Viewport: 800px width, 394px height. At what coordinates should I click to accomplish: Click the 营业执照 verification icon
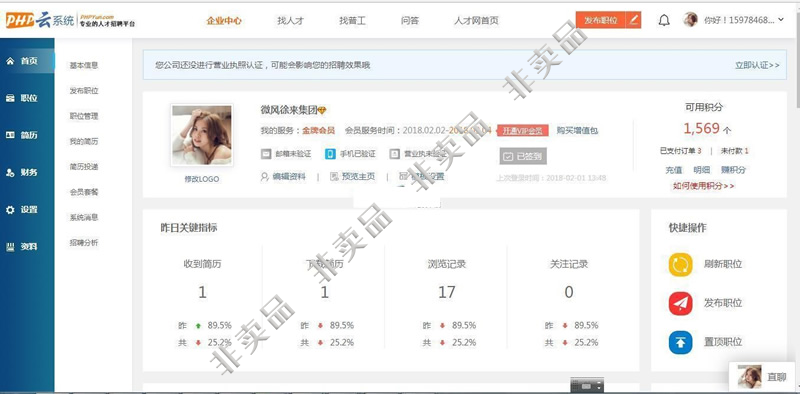coord(394,154)
